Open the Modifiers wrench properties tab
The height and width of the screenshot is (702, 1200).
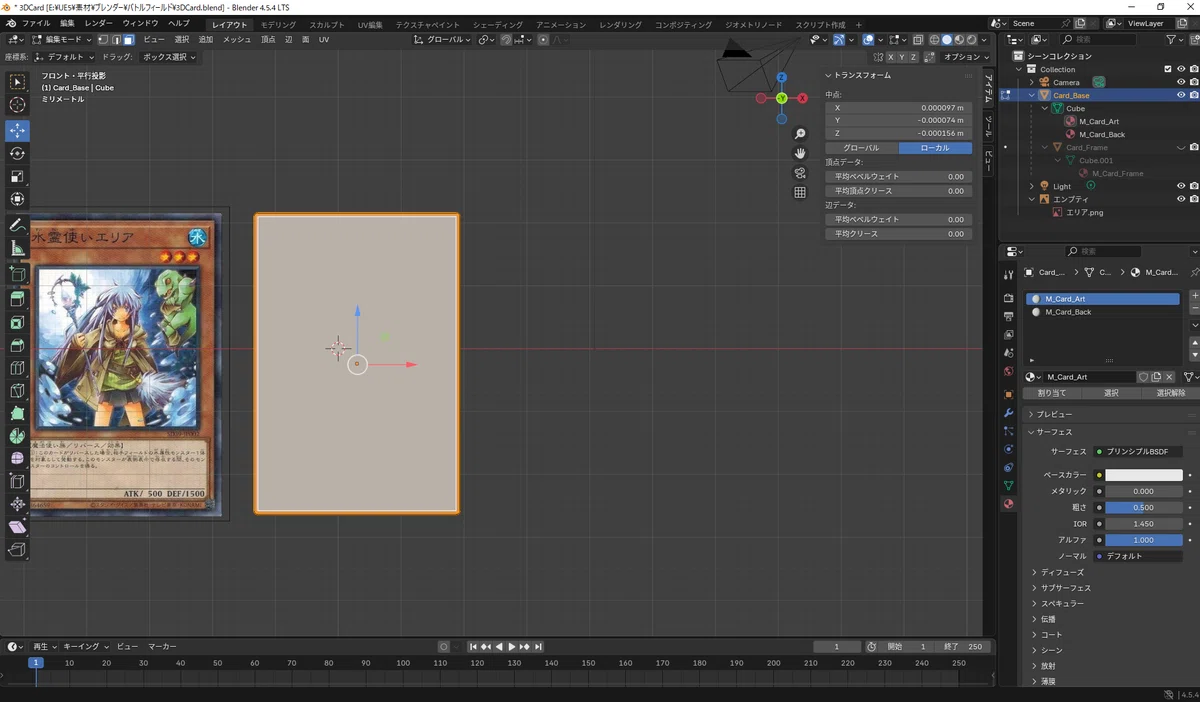pos(1008,412)
